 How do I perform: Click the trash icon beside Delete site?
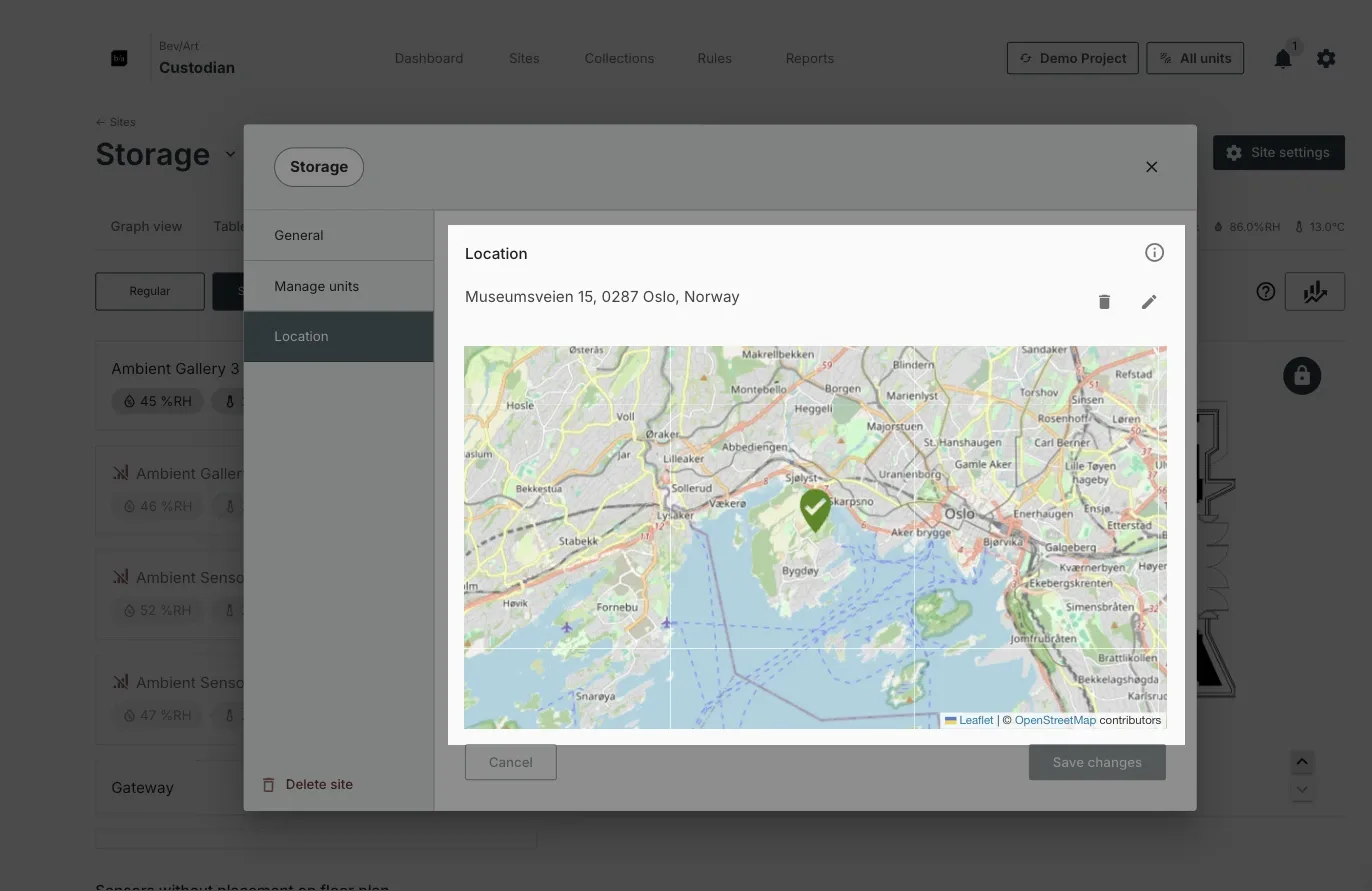pyautogui.click(x=268, y=785)
